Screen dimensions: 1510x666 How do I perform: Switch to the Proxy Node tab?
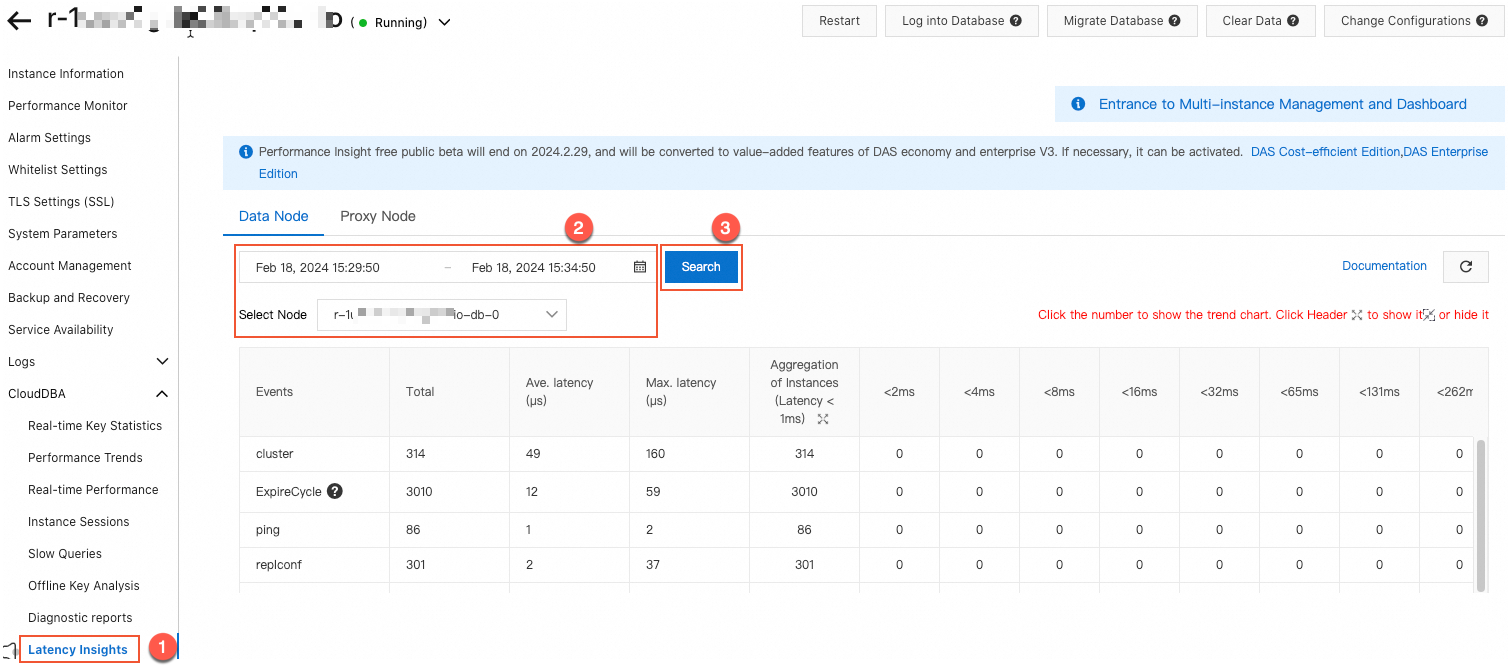point(378,216)
